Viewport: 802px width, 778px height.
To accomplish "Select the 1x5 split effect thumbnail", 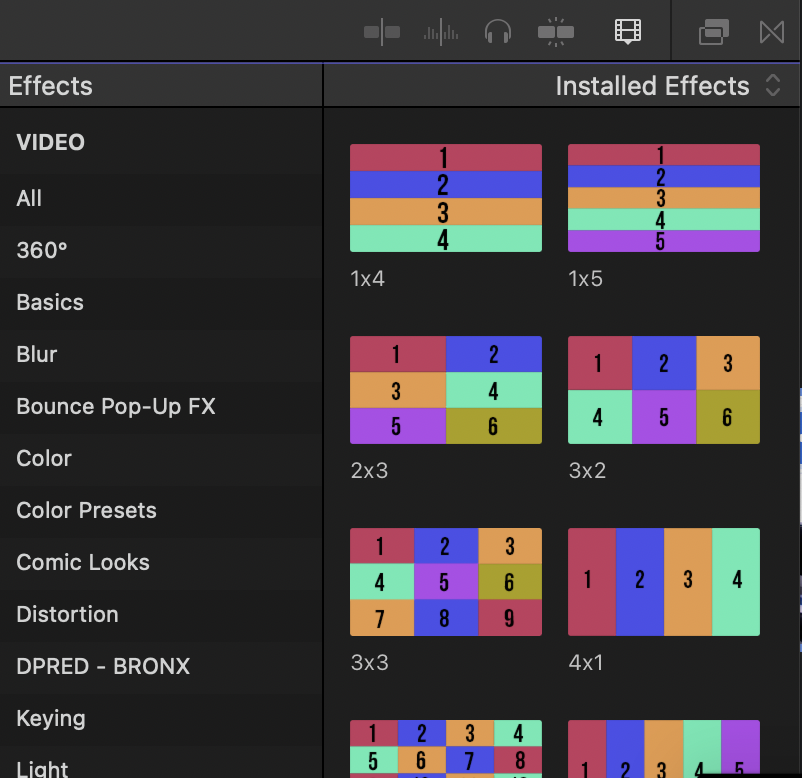I will tap(663, 198).
